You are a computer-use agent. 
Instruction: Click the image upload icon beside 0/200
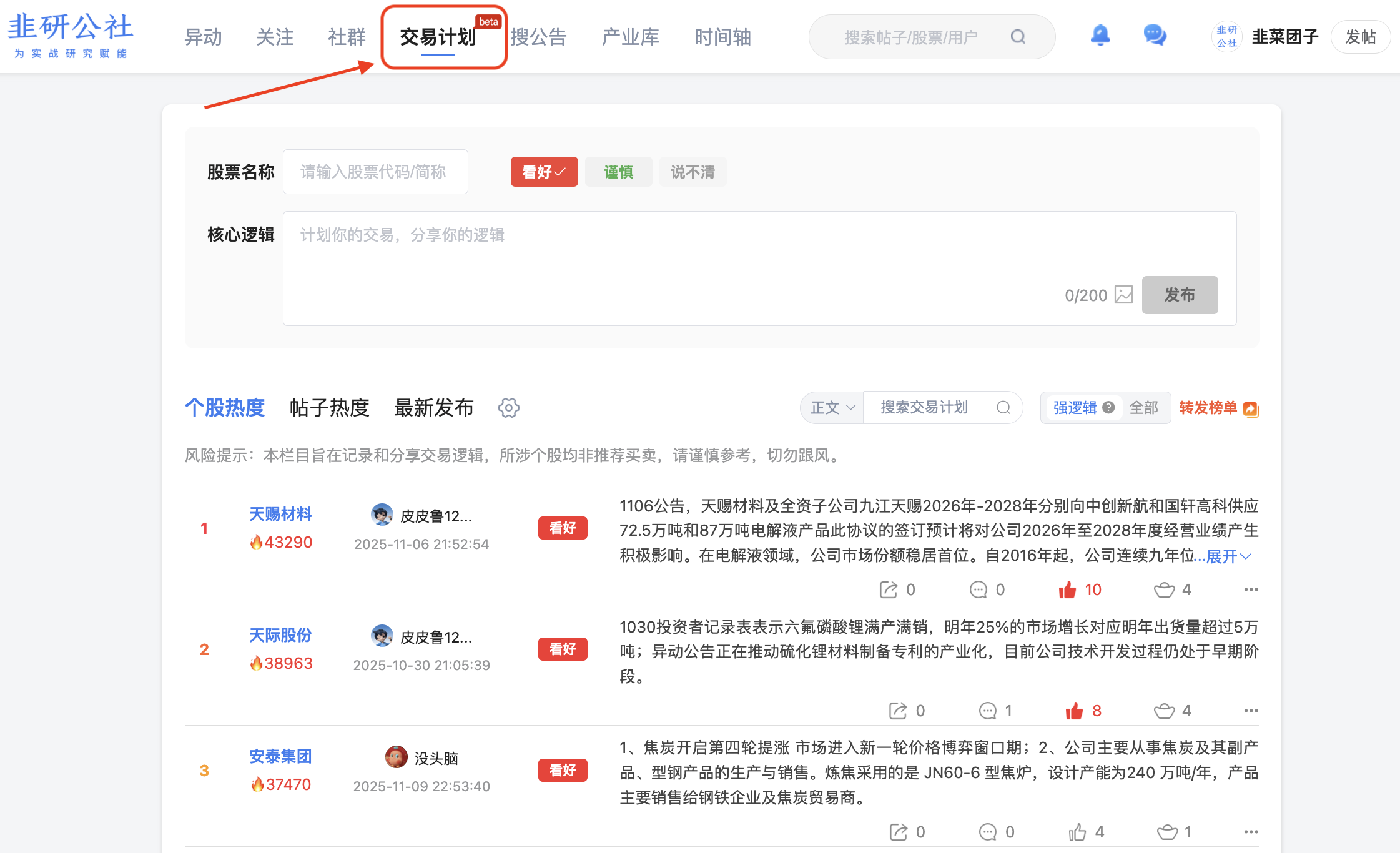pos(1123,295)
